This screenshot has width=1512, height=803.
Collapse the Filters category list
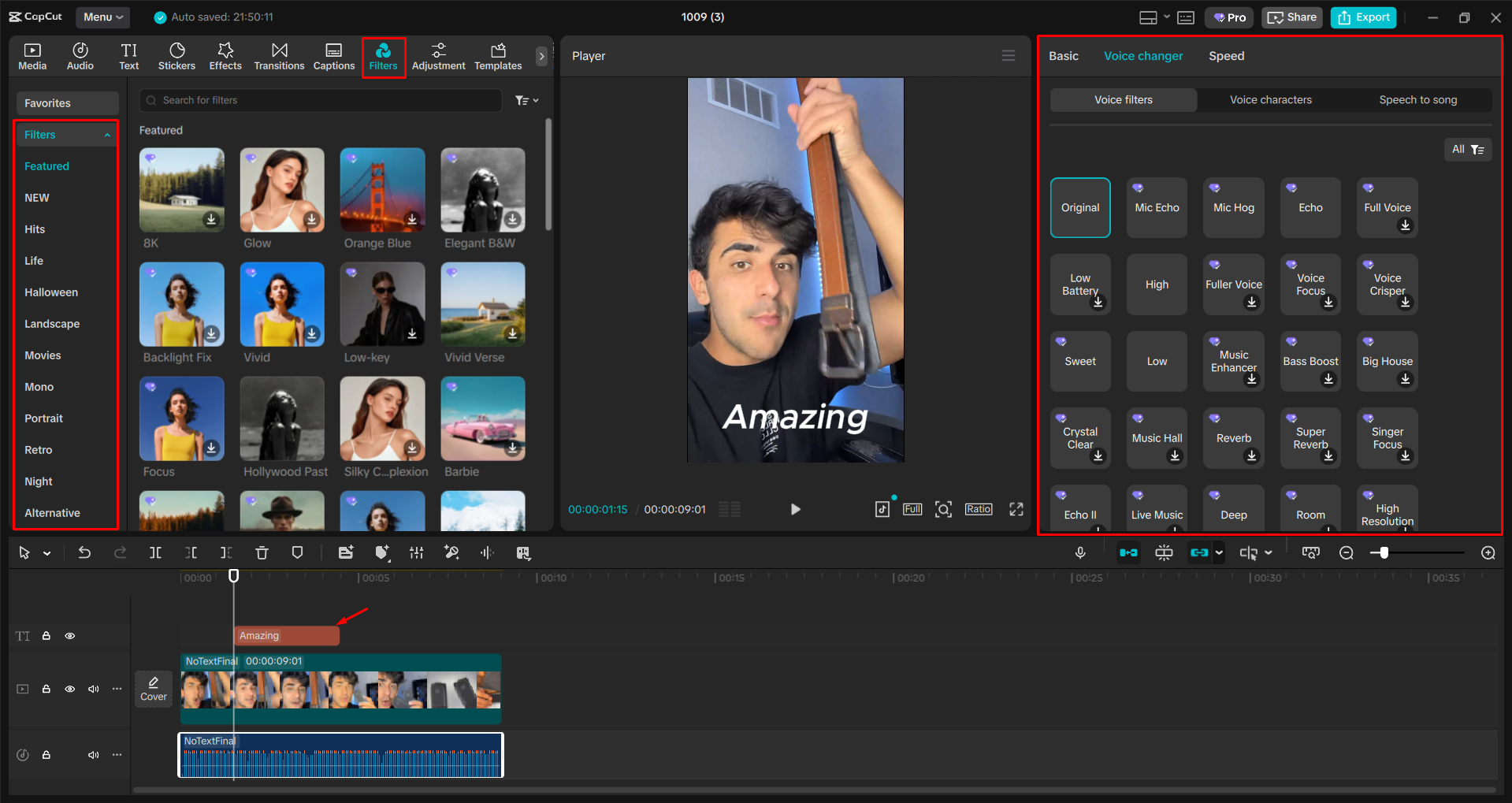tap(107, 134)
